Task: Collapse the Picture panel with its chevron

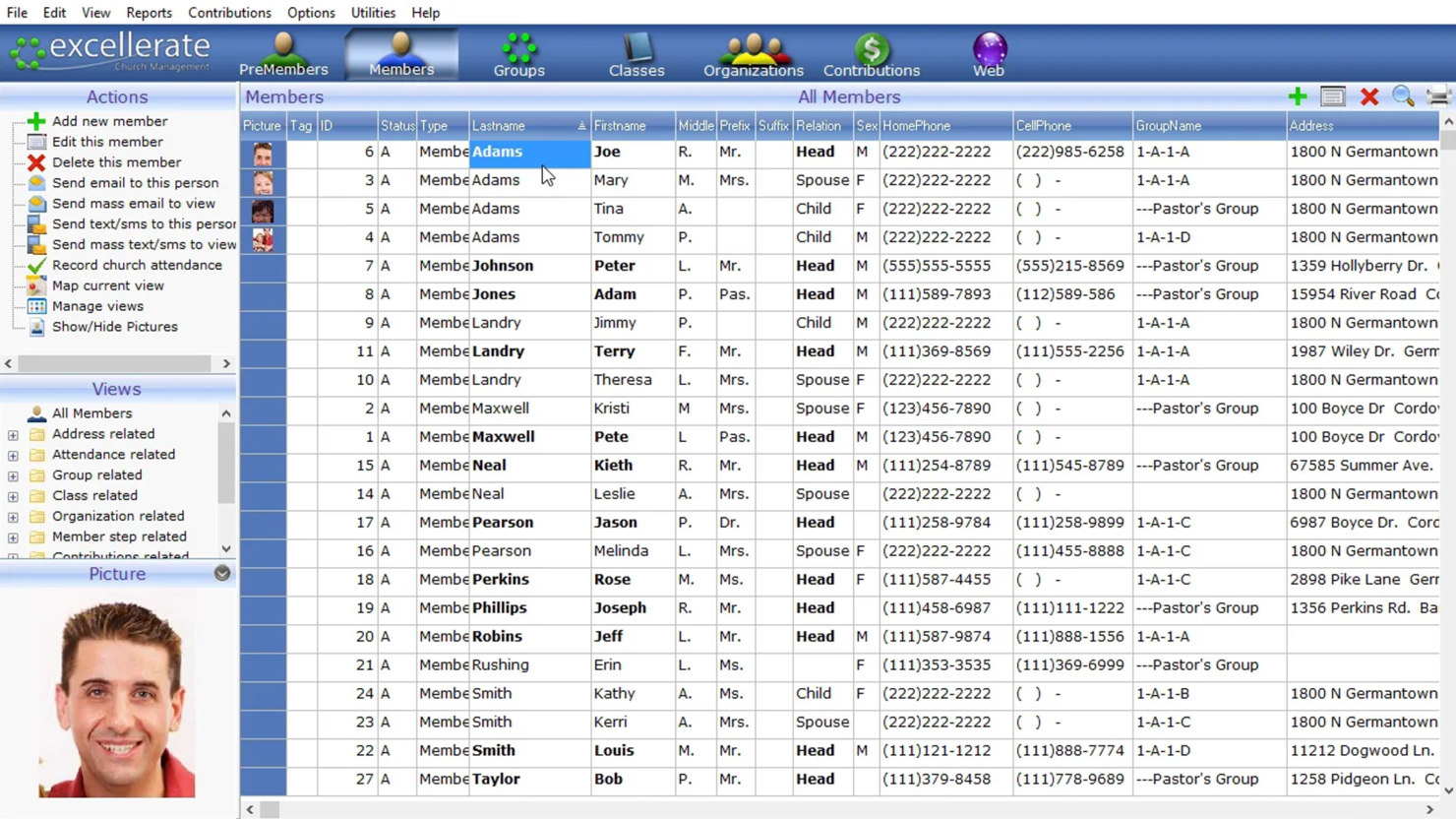Action: [222, 574]
